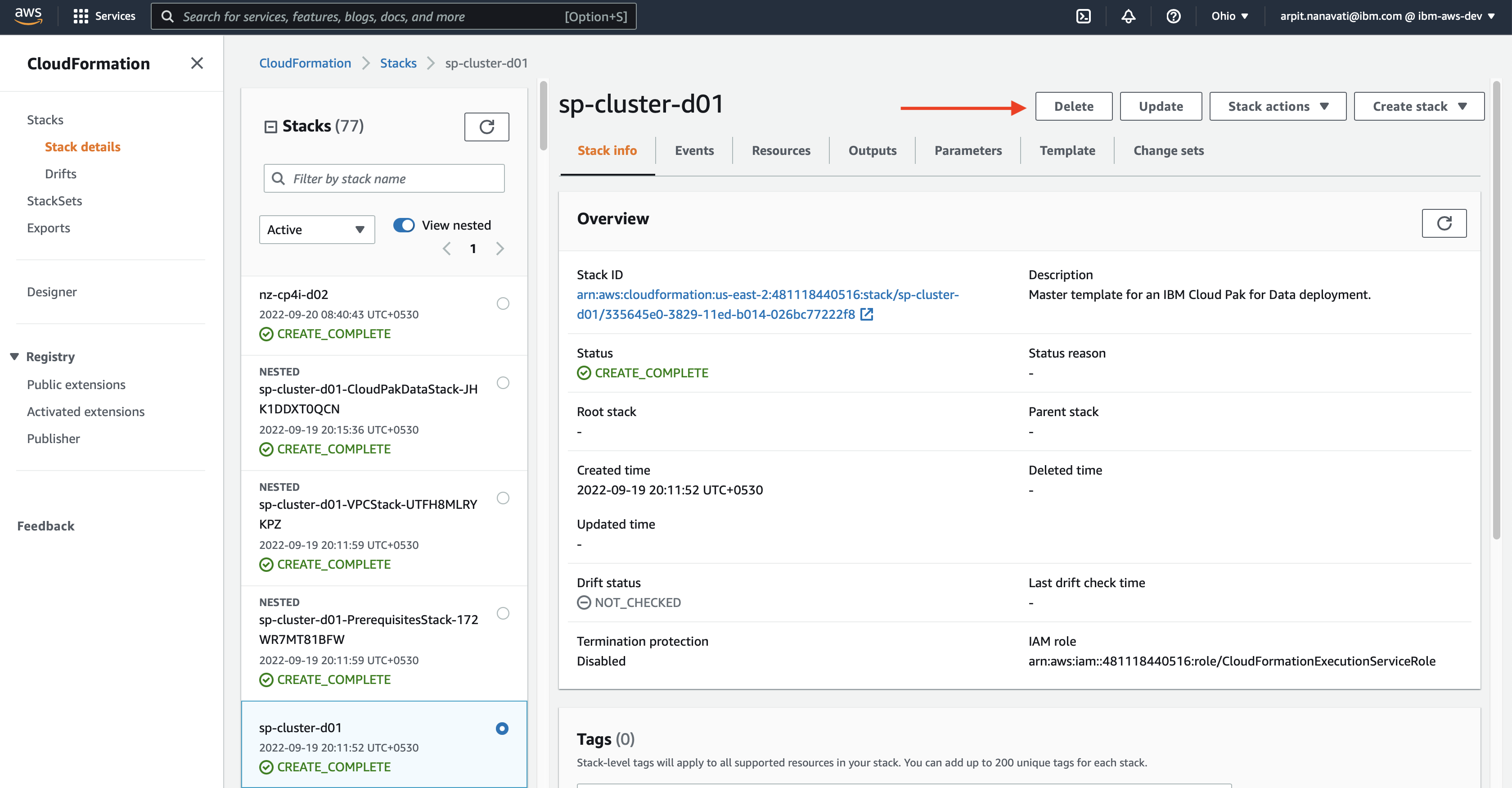Open the CloudShell terminal icon
The height and width of the screenshot is (788, 1512).
(x=1083, y=17)
